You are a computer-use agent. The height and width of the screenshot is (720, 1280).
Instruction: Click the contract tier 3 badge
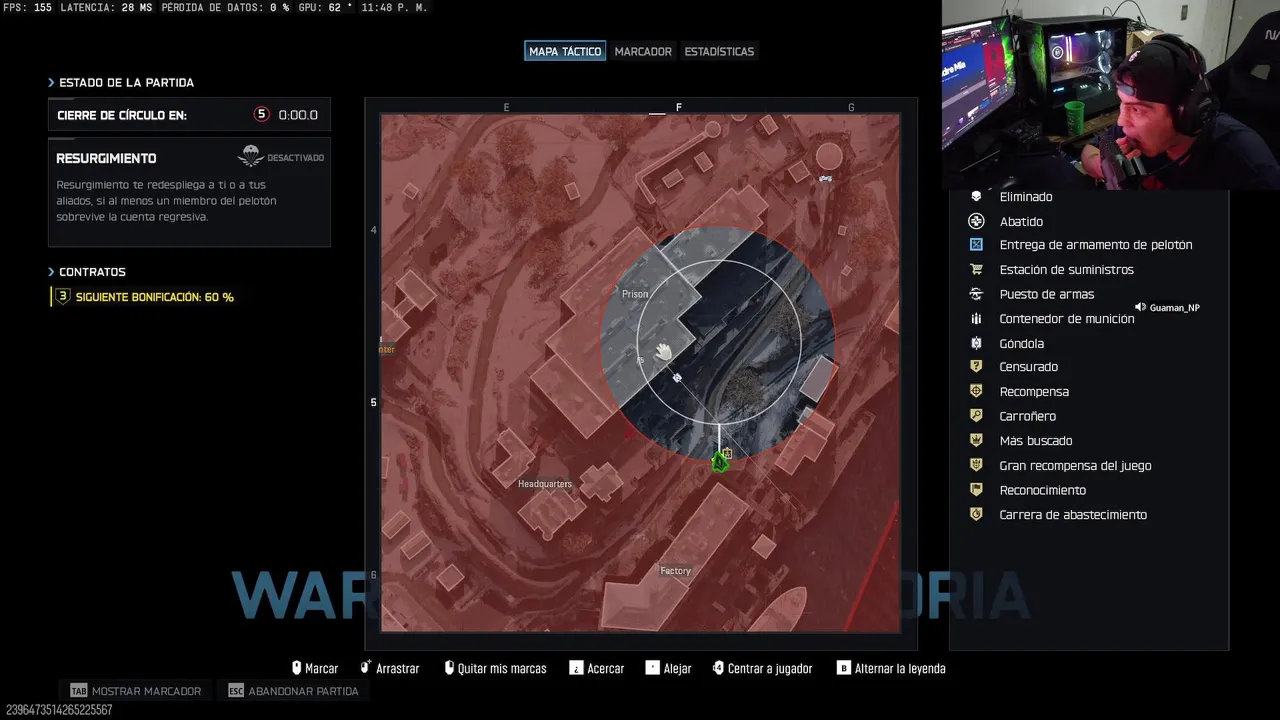pyautogui.click(x=63, y=297)
